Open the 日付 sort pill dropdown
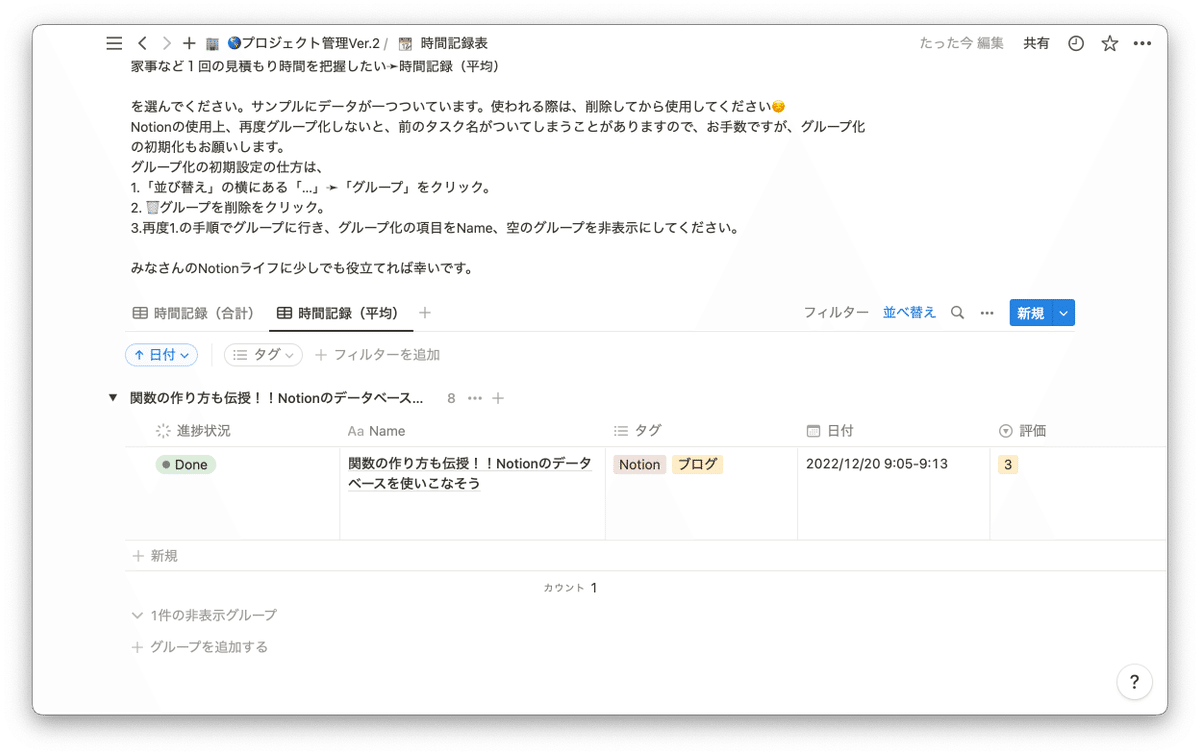 pyautogui.click(x=162, y=355)
